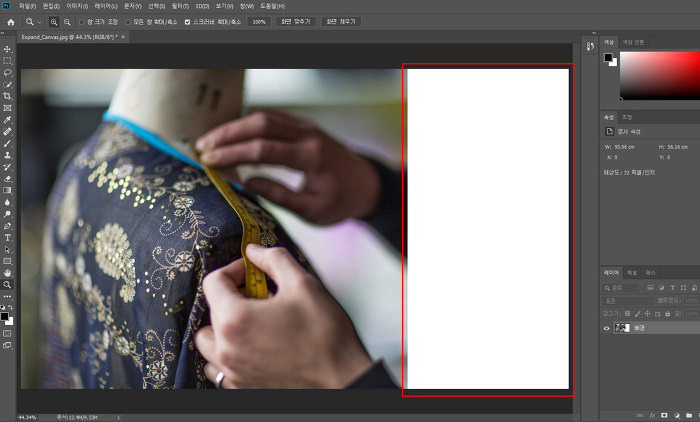
Task: Open the 이미지 menu
Action: coord(77,6)
